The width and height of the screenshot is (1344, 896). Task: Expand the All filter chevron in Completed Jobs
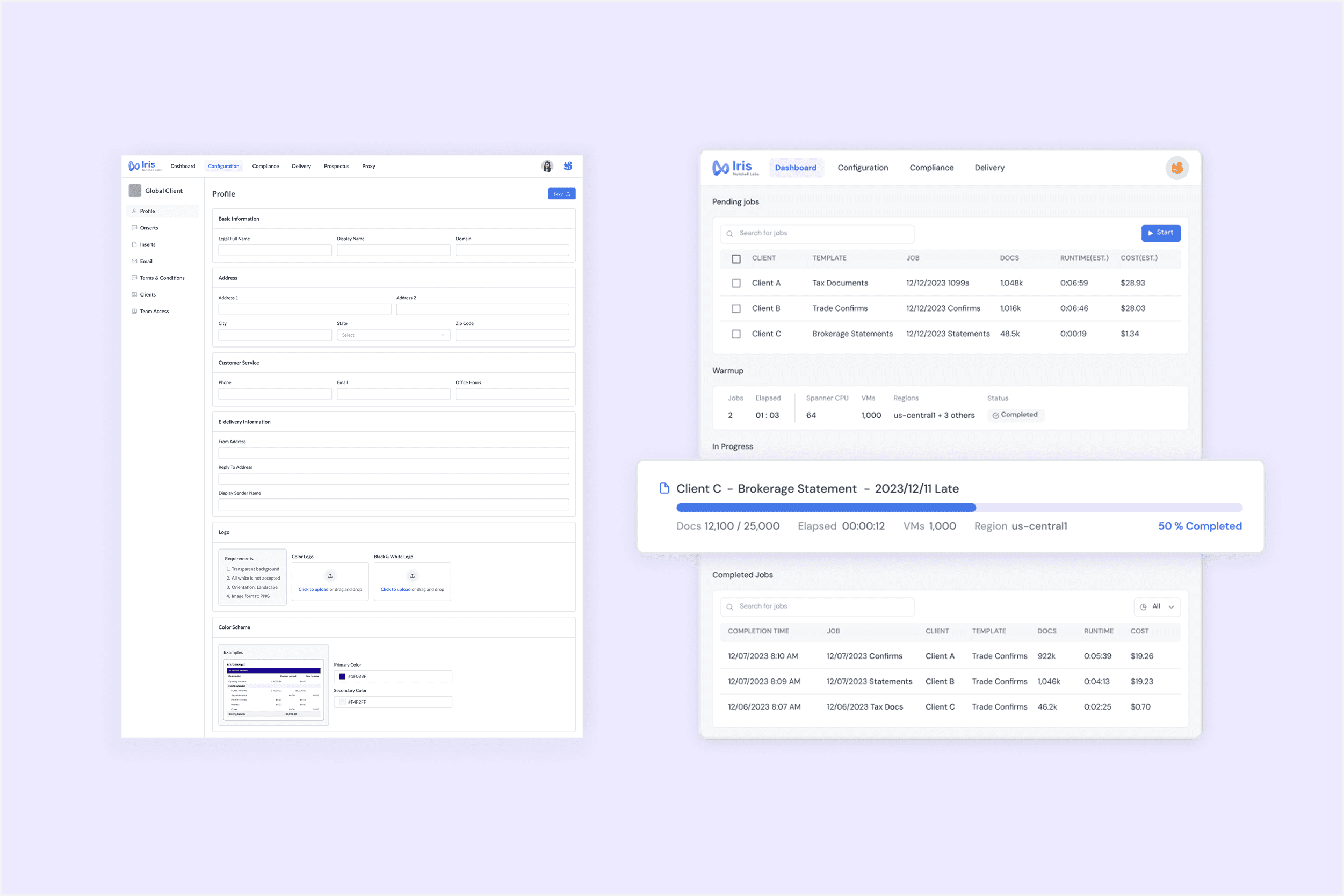point(1172,607)
